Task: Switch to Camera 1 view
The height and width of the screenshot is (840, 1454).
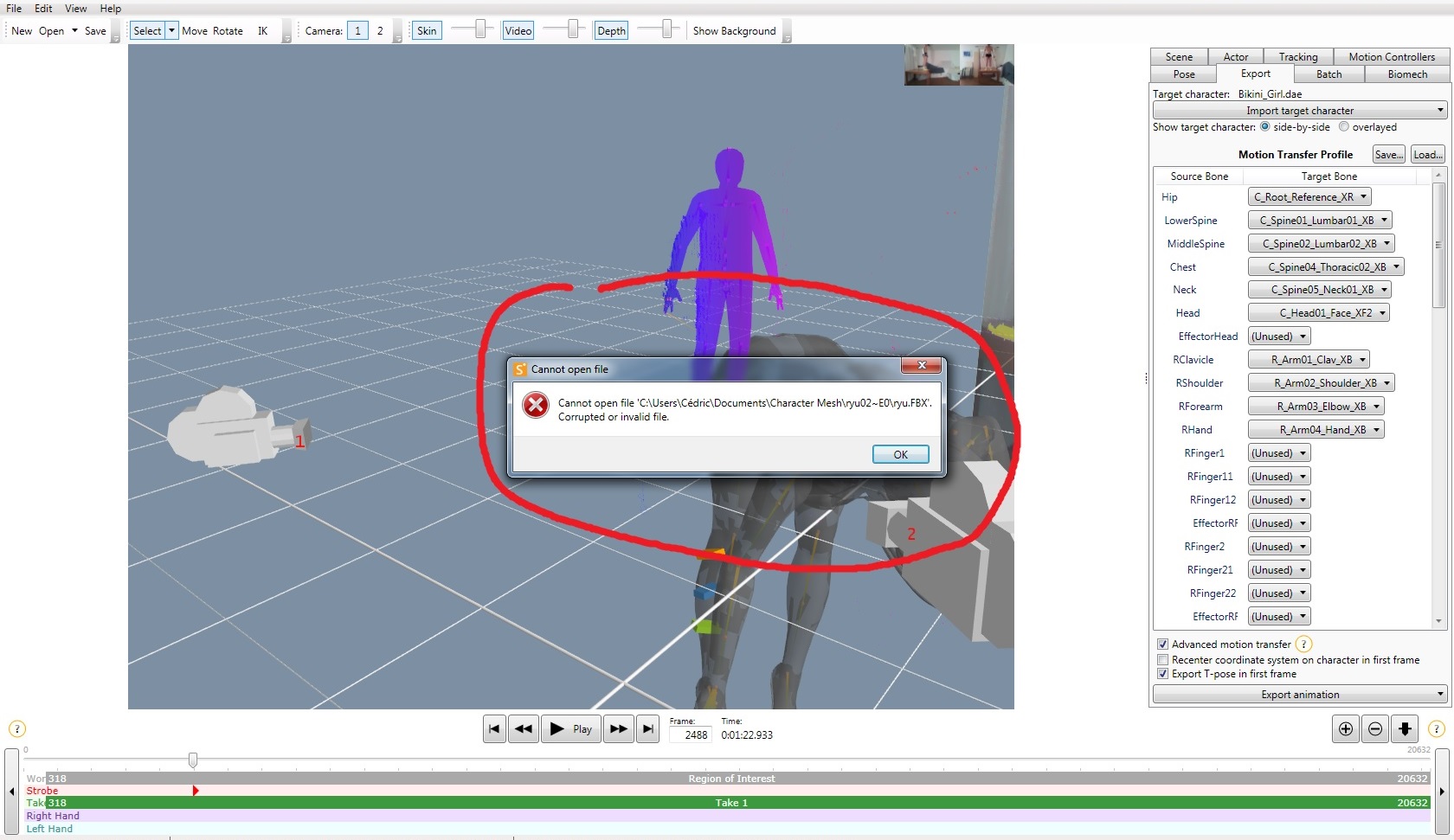Action: pos(357,31)
